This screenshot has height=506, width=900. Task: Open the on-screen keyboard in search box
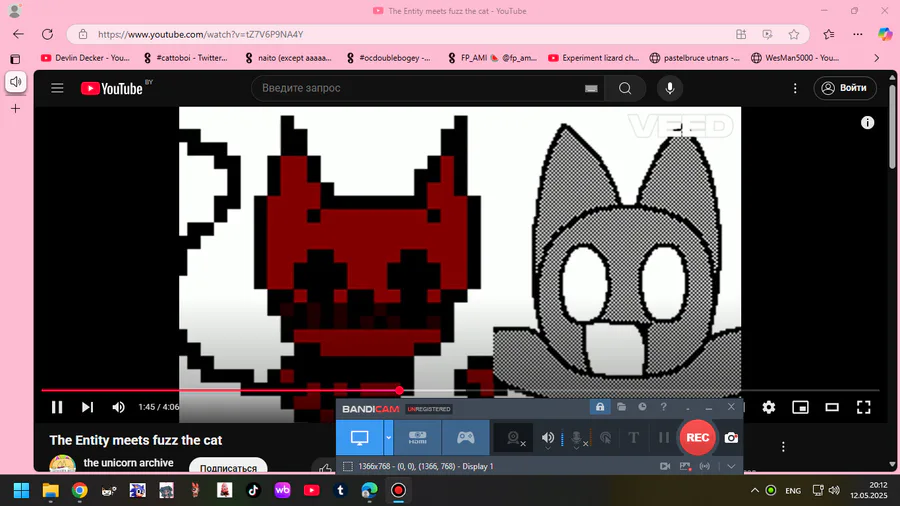591,88
